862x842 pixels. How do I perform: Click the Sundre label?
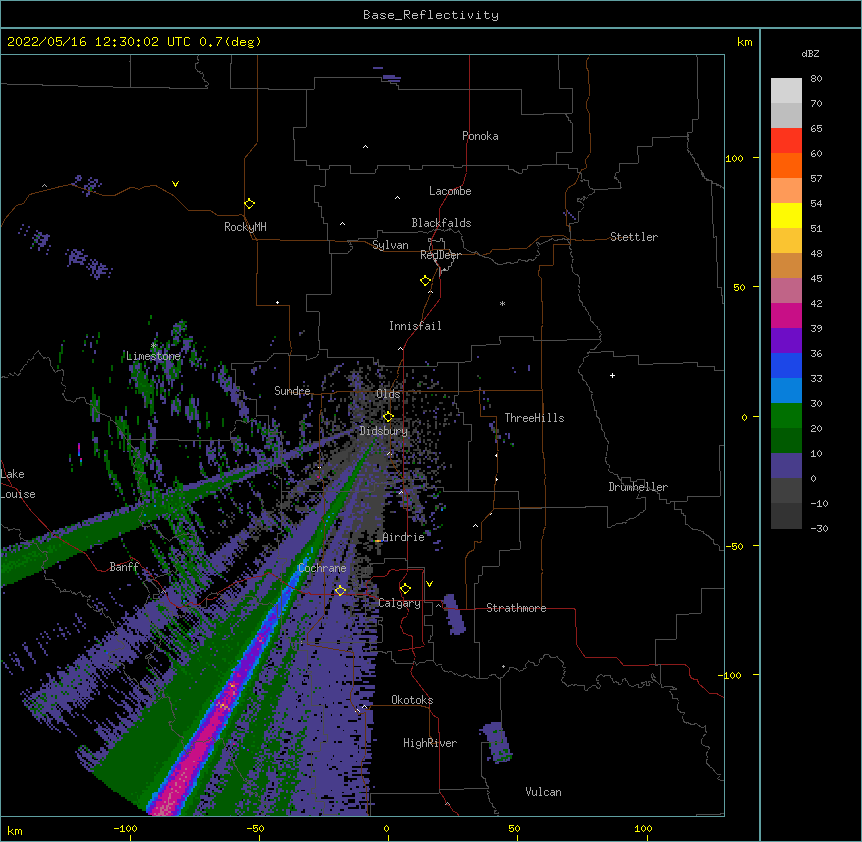click(292, 391)
